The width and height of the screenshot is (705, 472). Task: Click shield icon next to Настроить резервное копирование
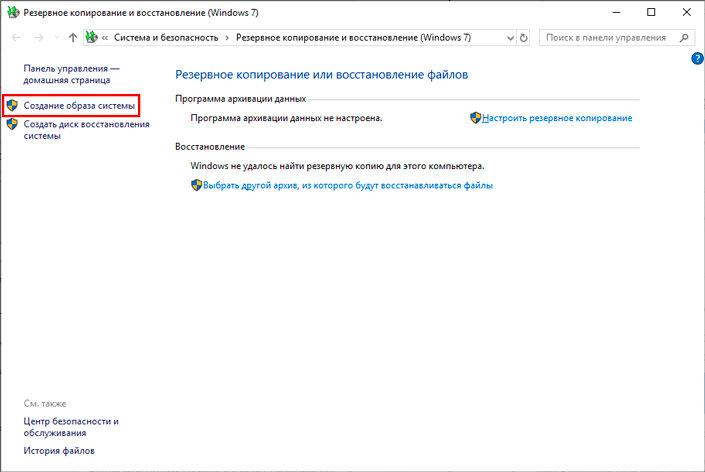click(x=475, y=118)
